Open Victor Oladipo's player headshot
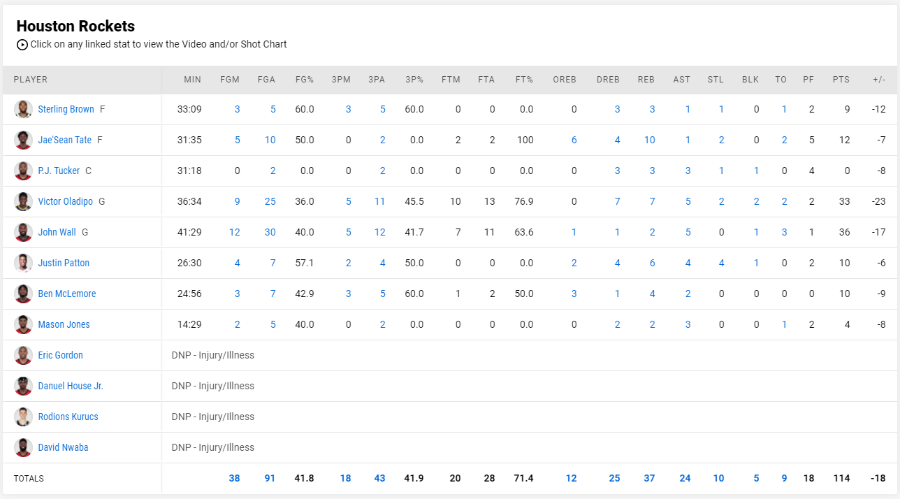This screenshot has height=499, width=900. pos(23,202)
